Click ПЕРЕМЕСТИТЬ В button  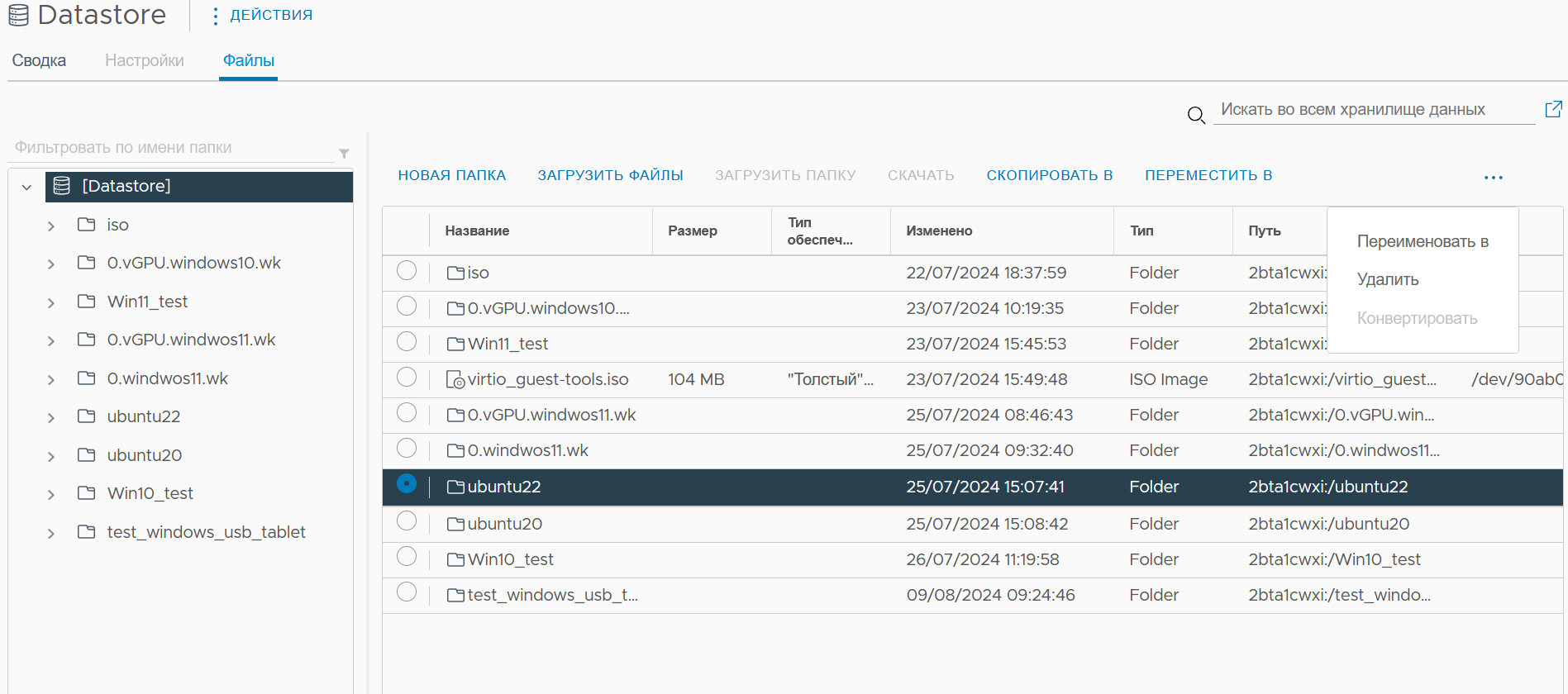pos(1208,175)
